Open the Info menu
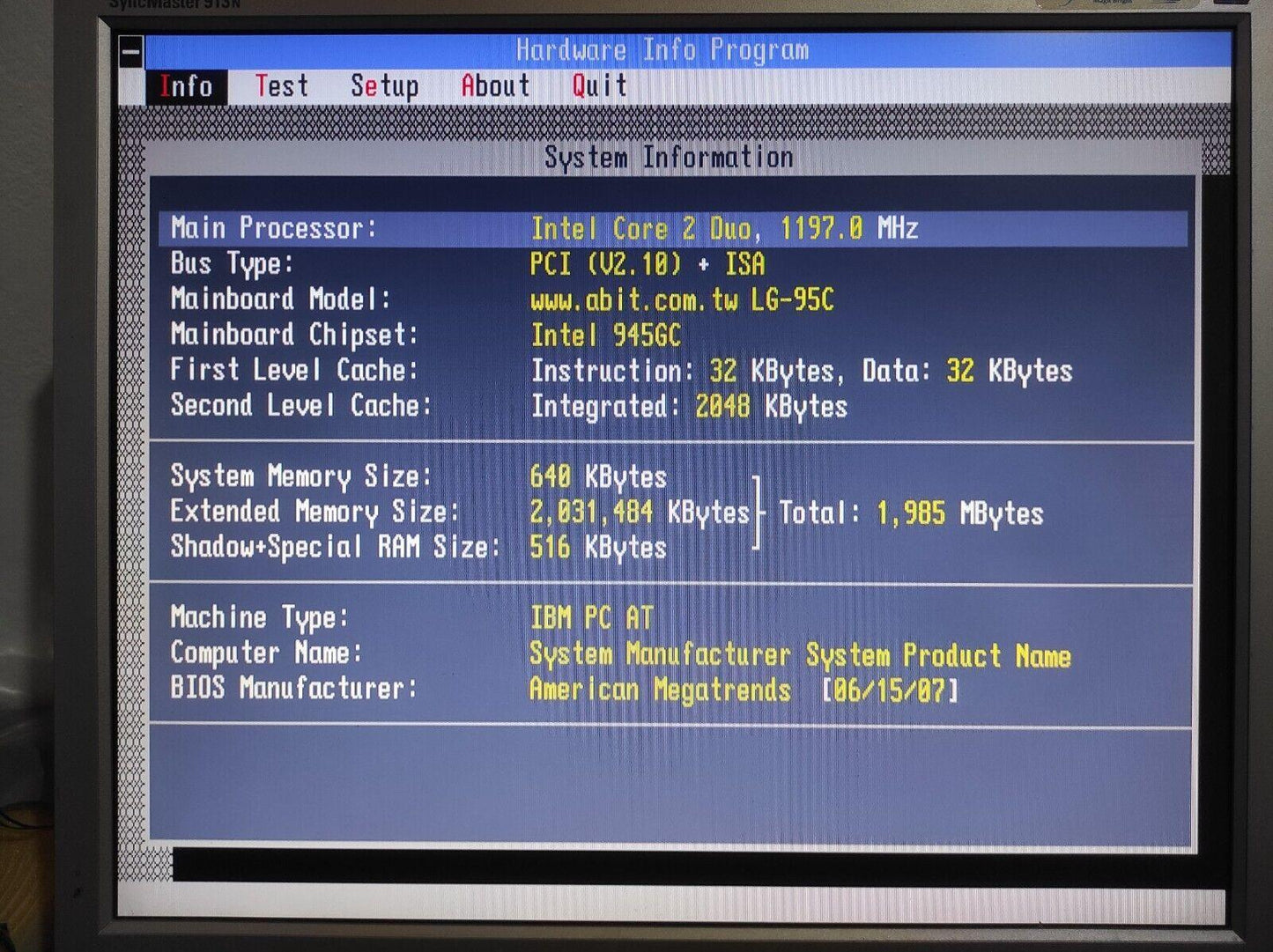 (186, 87)
